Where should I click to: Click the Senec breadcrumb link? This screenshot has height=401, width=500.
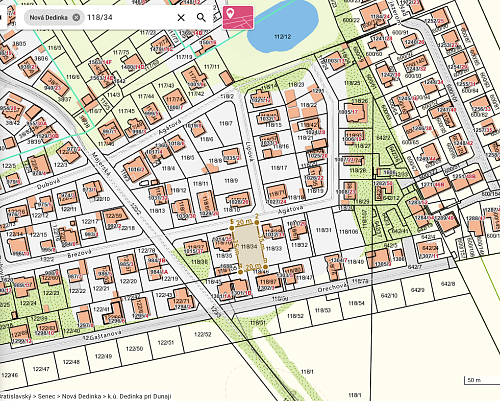tap(46, 396)
